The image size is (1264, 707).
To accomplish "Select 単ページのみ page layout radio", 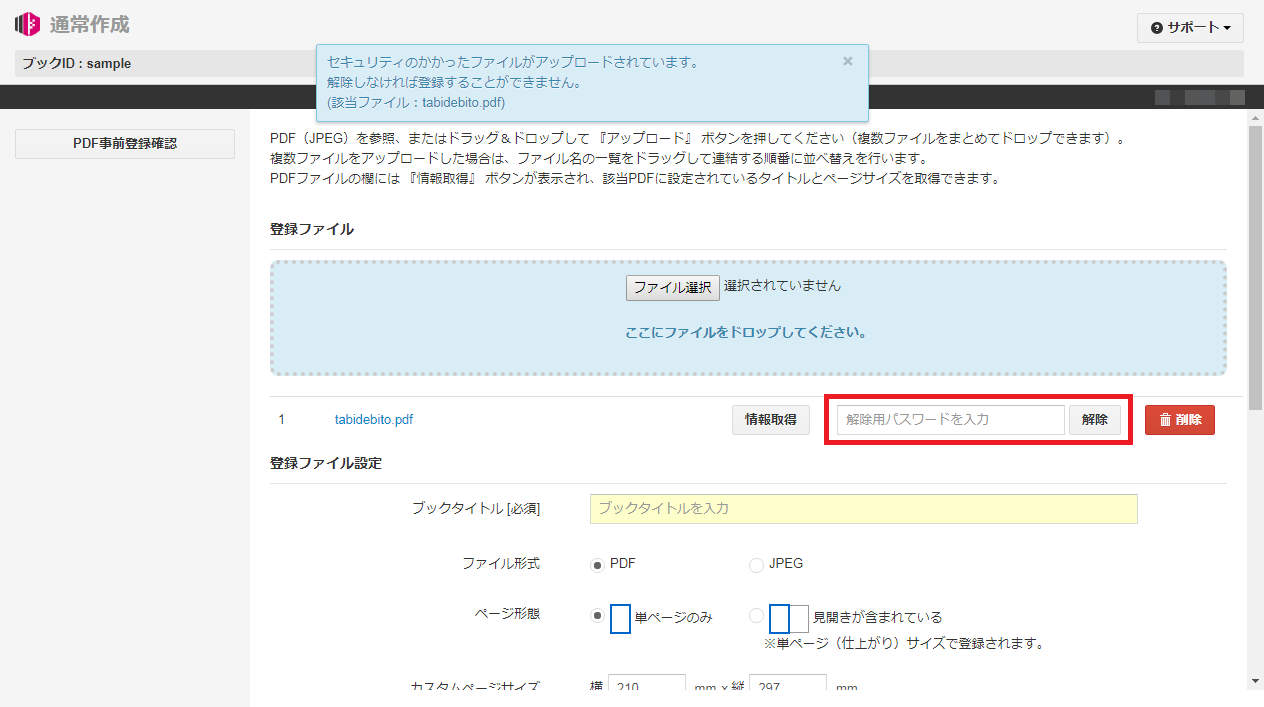I will (598, 616).
